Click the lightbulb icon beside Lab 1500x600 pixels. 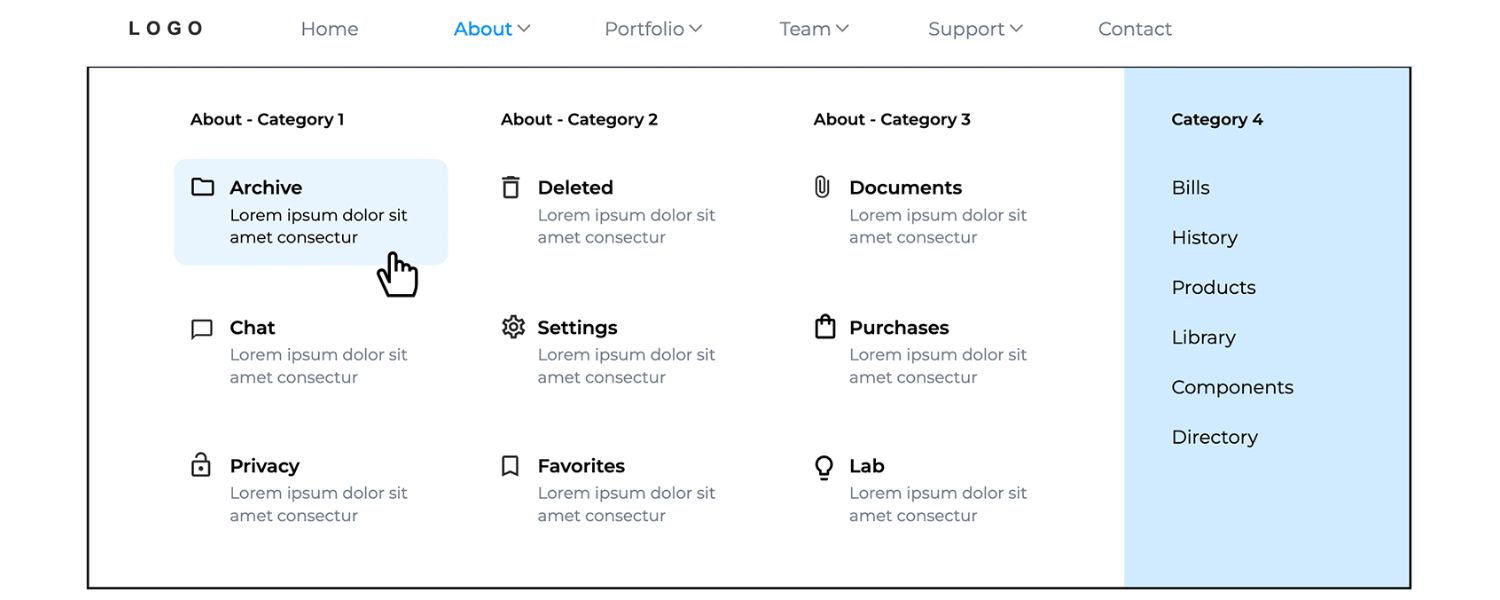(x=823, y=467)
